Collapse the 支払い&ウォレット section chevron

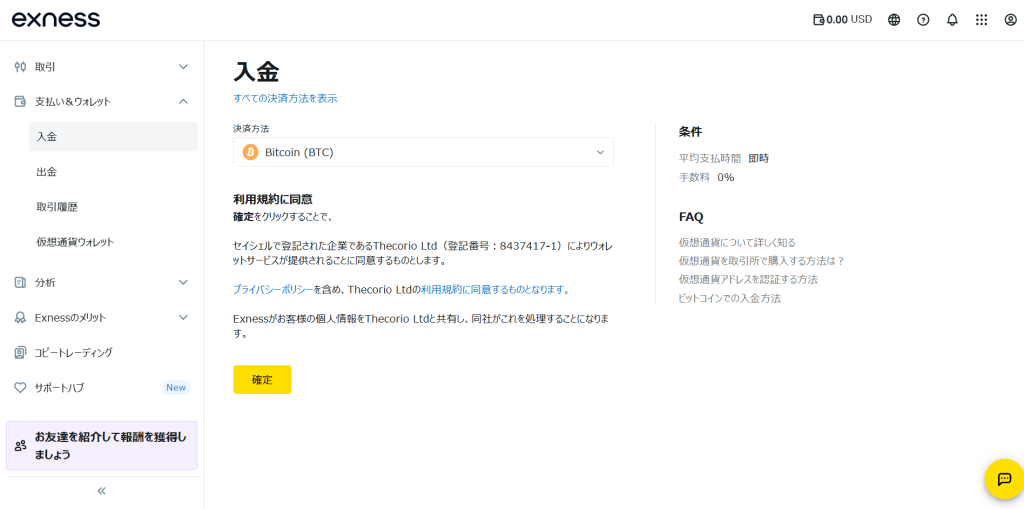click(x=184, y=101)
